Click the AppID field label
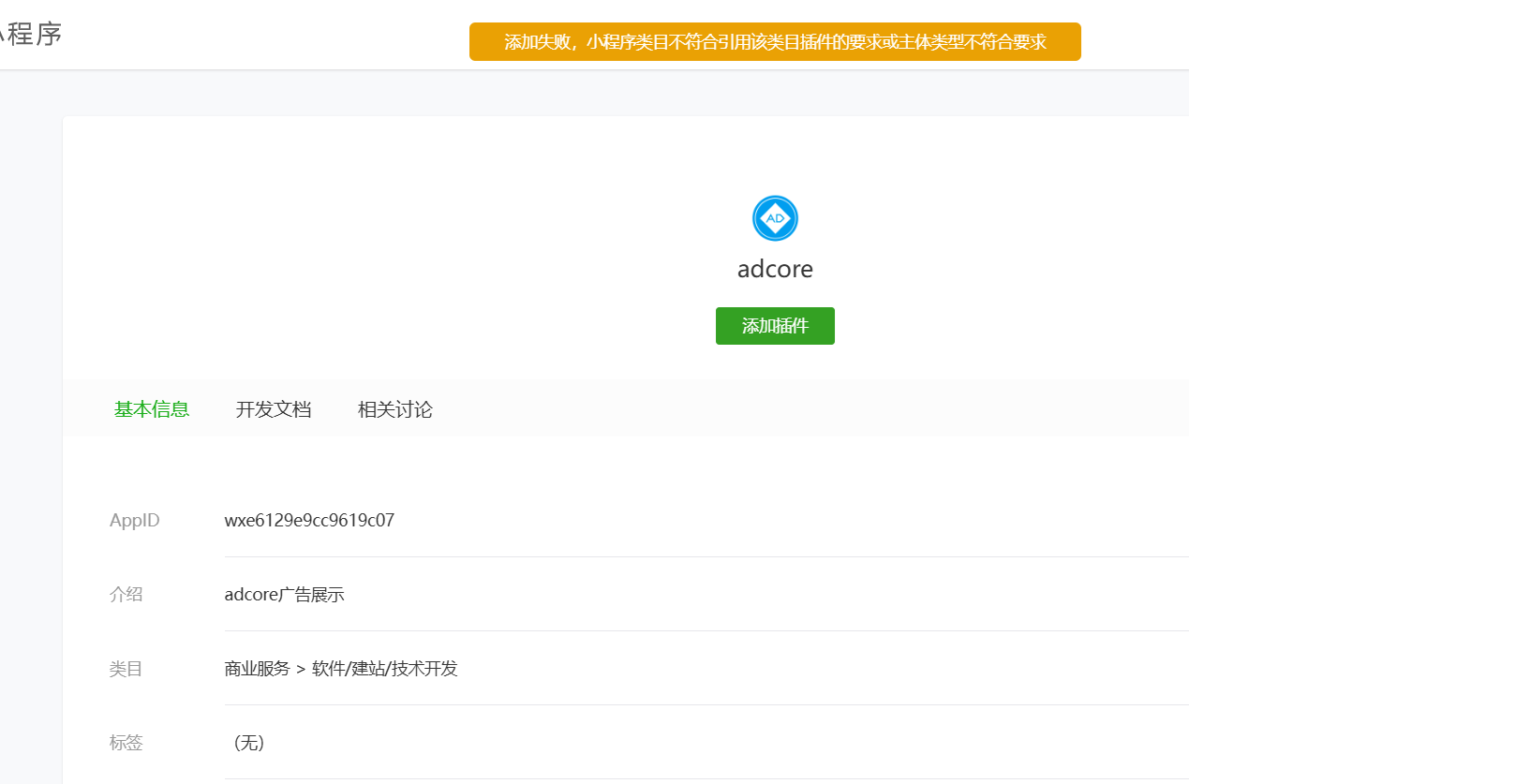The width and height of the screenshot is (1516, 784). [x=134, y=520]
